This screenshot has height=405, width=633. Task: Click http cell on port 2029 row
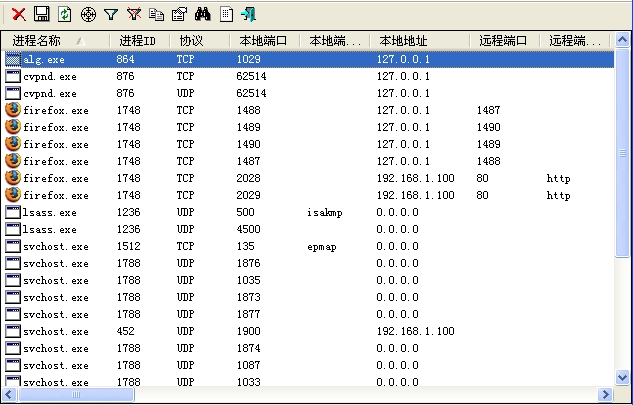click(x=558, y=195)
